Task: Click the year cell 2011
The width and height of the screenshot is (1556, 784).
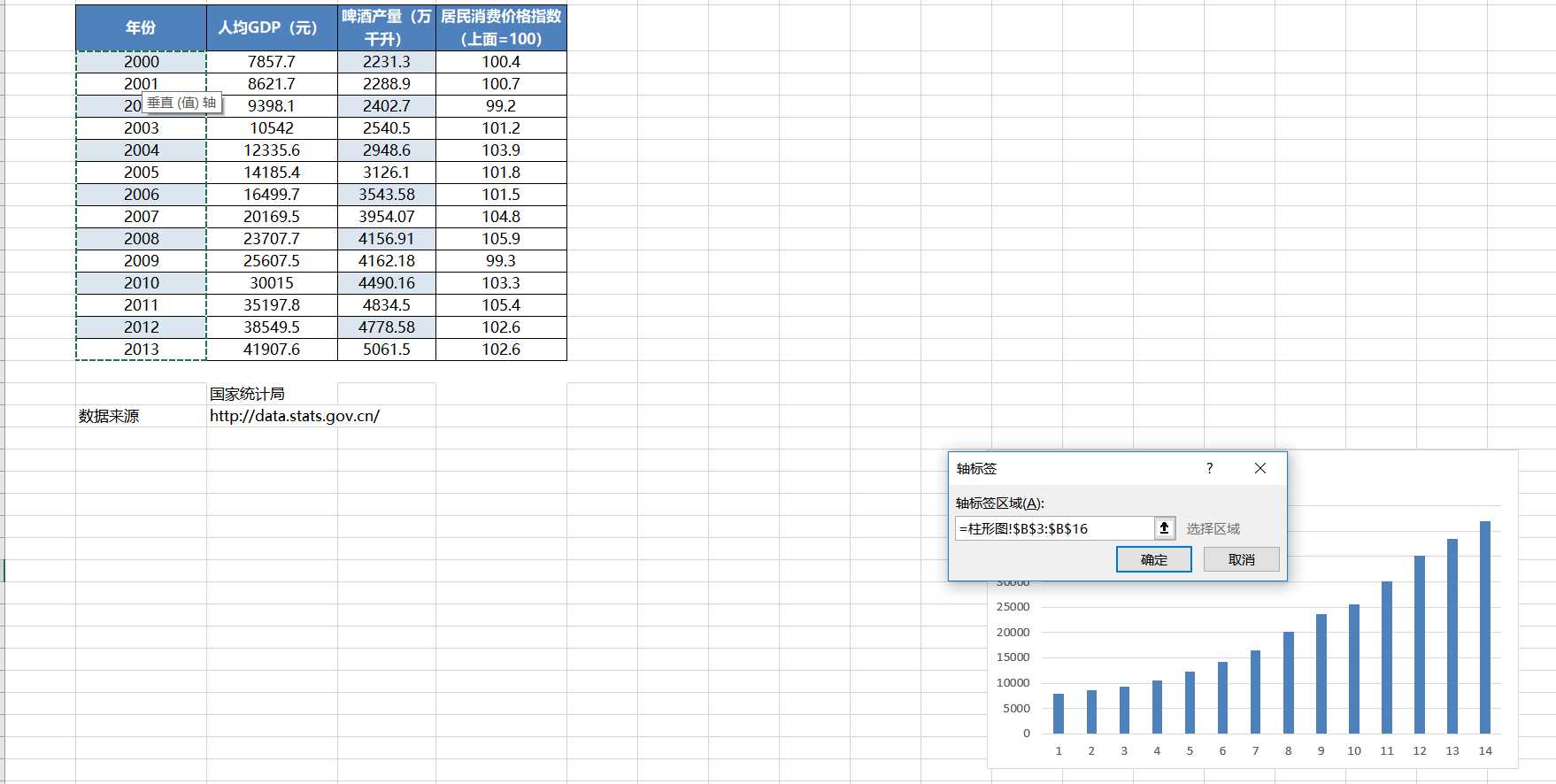Action: (x=142, y=305)
